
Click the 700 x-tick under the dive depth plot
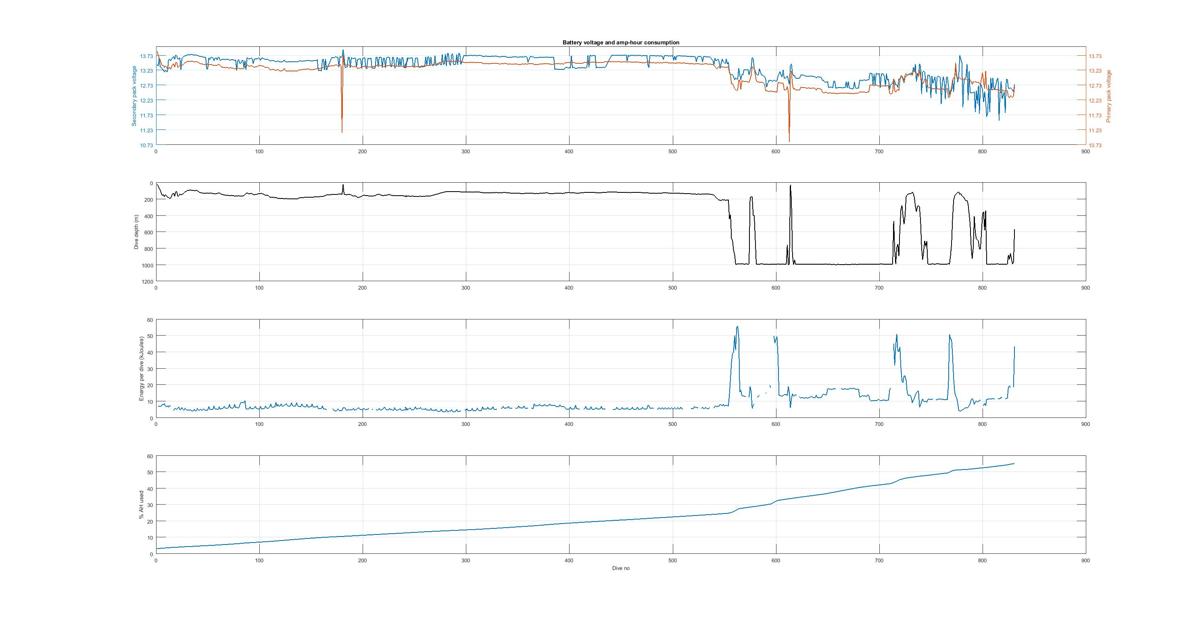click(879, 287)
